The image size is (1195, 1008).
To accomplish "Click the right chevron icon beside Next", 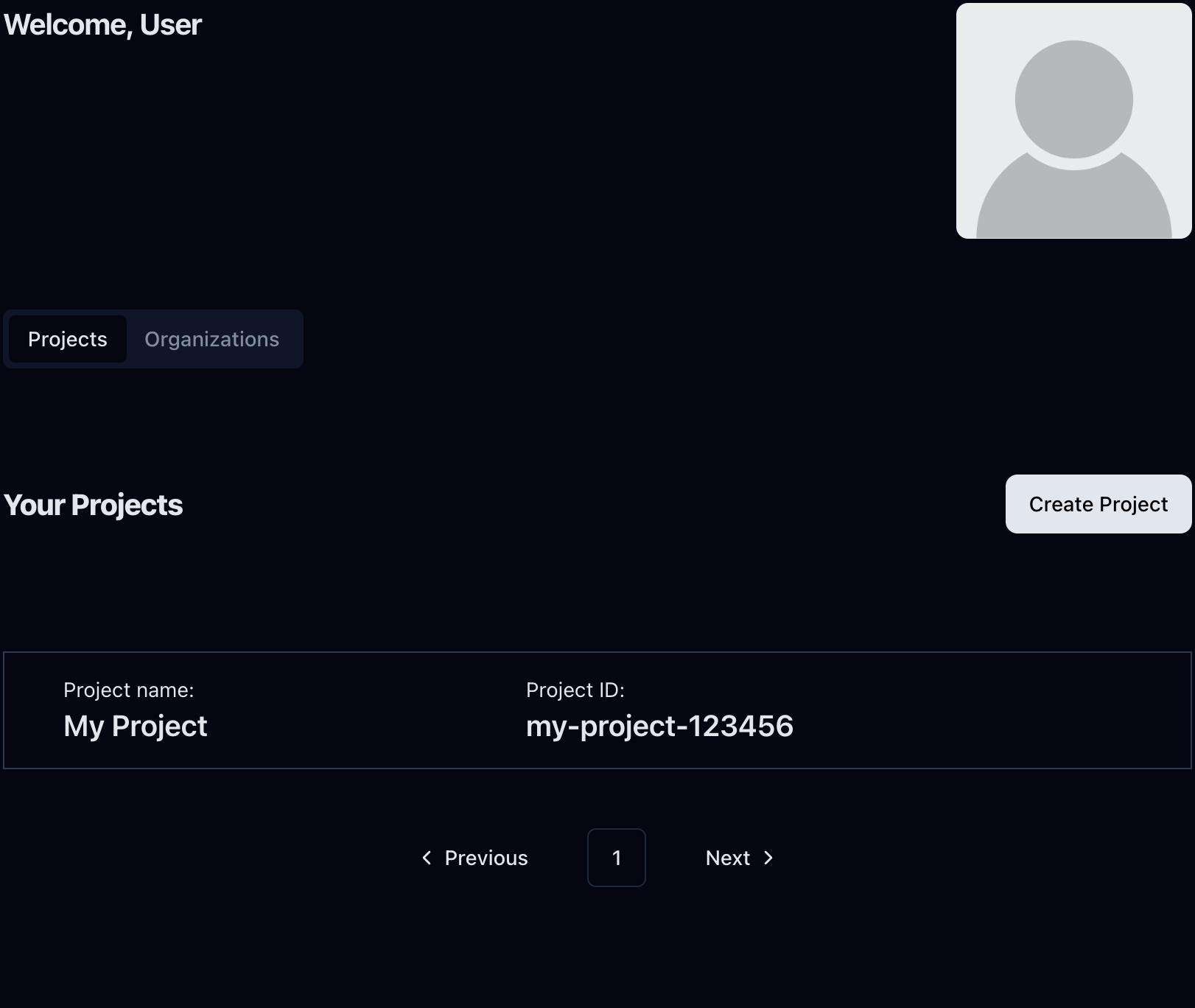I will pyautogui.click(x=768, y=858).
